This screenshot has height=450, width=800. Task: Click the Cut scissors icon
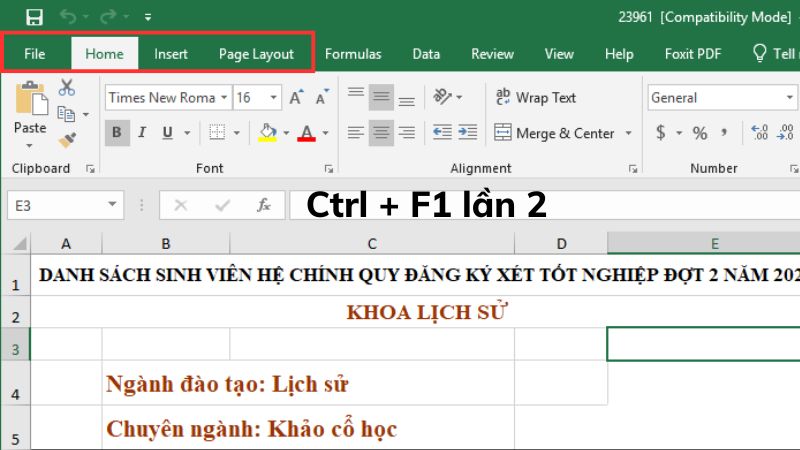[x=67, y=88]
